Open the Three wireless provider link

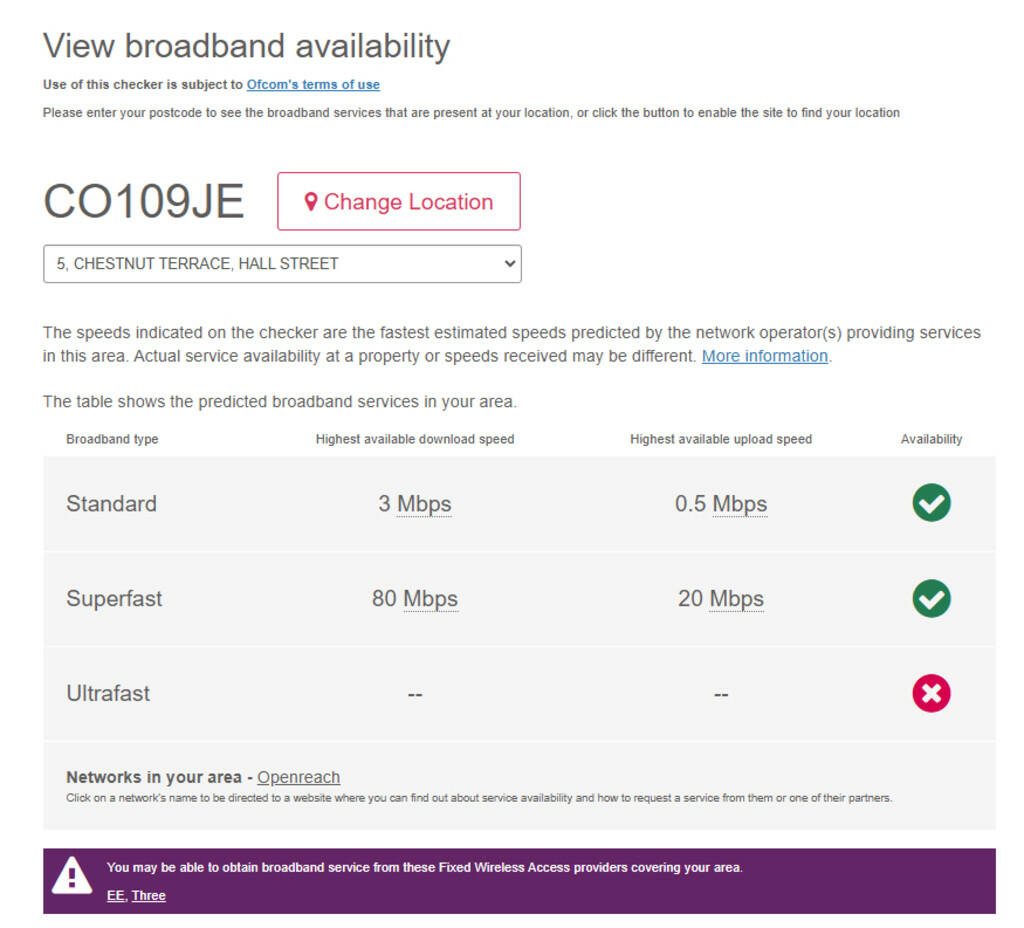click(x=149, y=895)
